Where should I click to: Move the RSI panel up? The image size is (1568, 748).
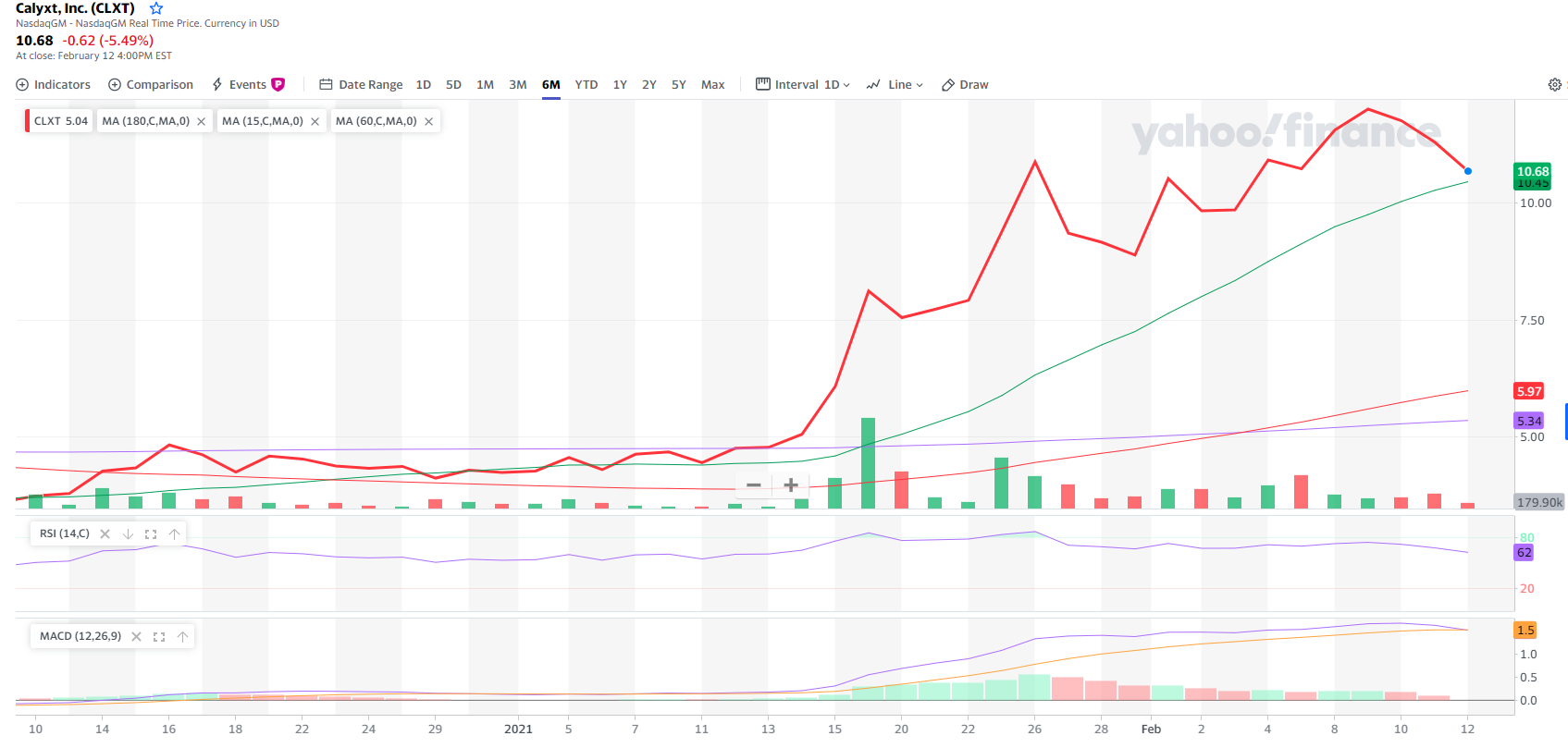point(174,533)
